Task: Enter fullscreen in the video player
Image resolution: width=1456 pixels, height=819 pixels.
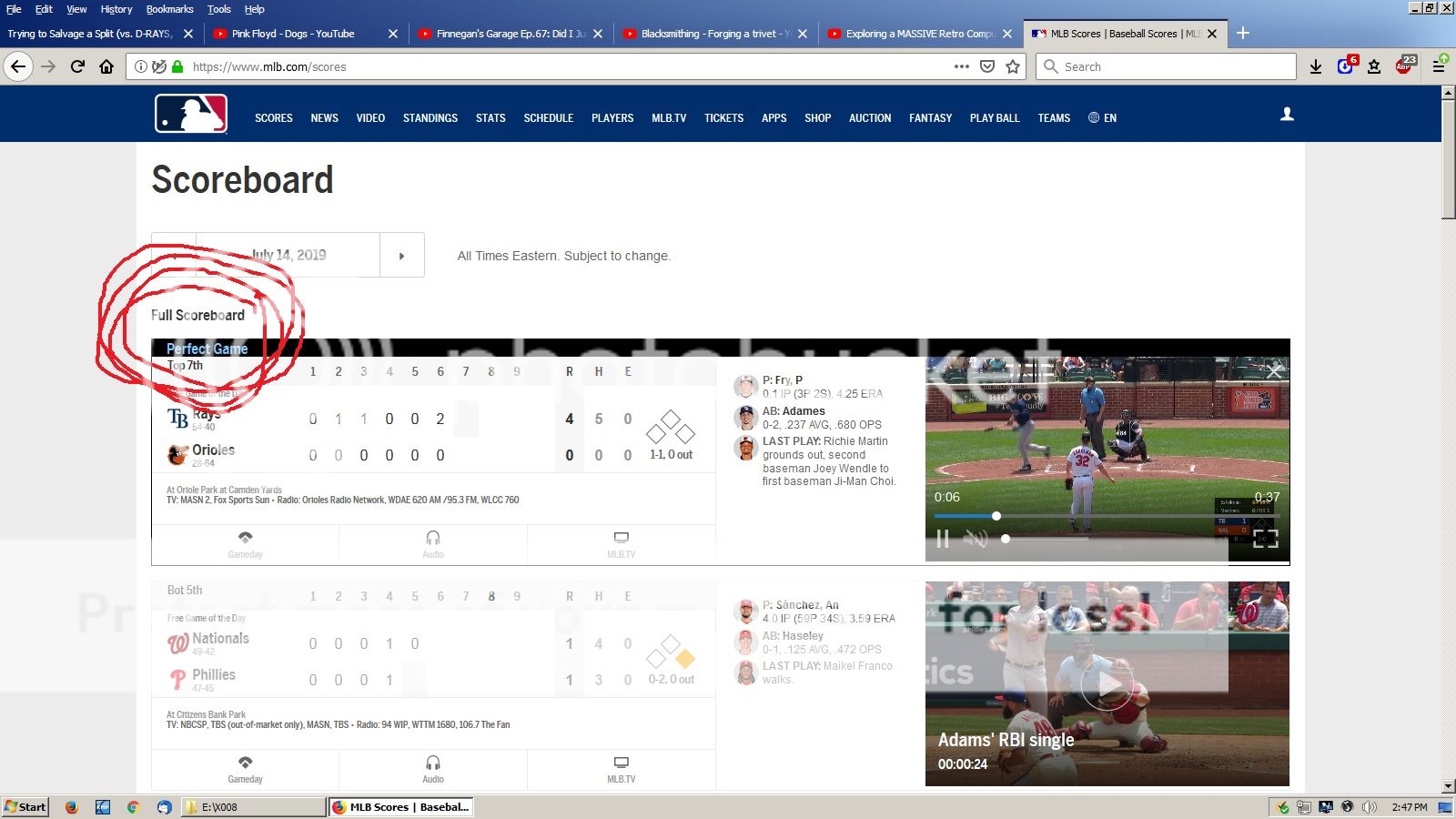Action: [1266, 539]
